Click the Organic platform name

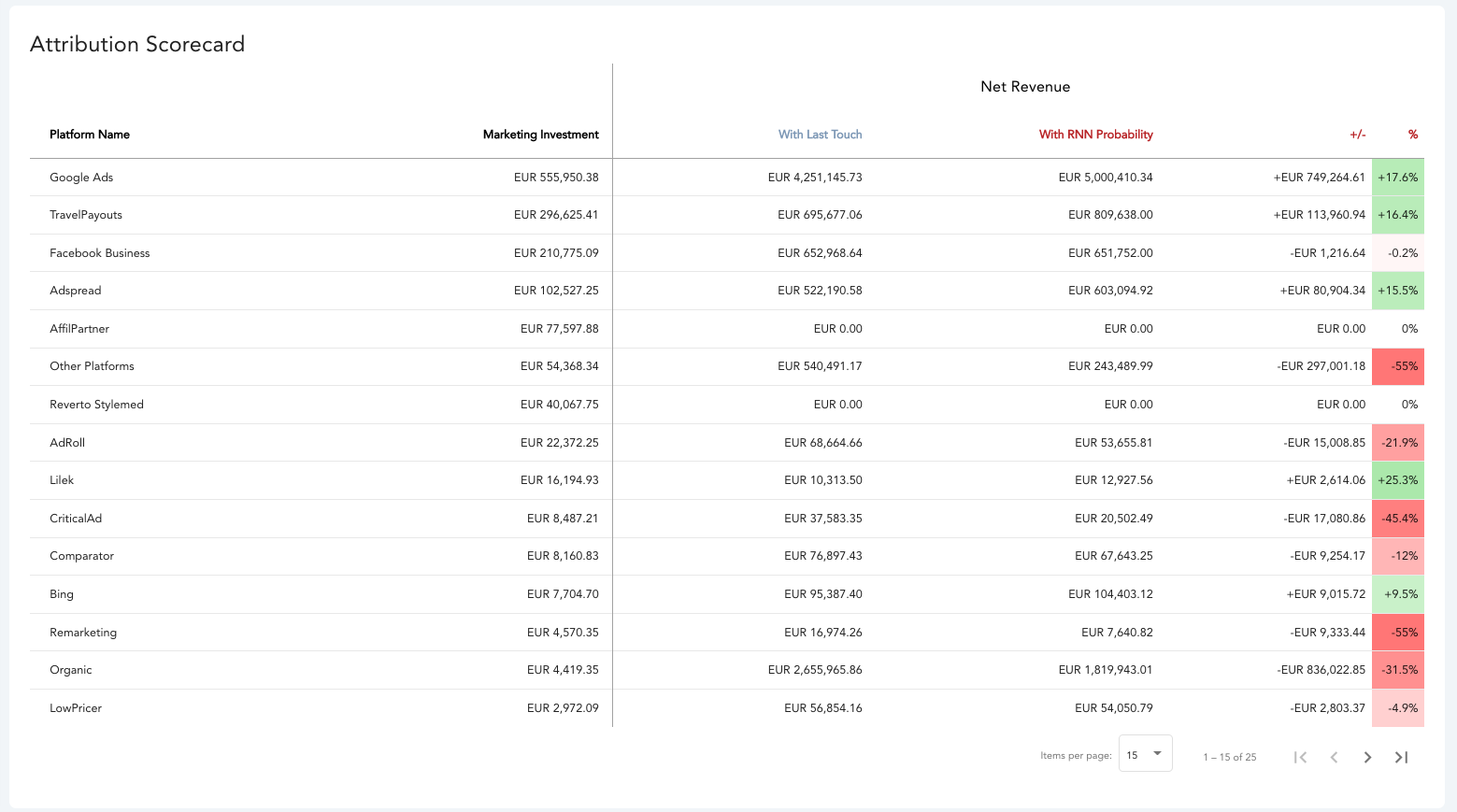pos(71,670)
